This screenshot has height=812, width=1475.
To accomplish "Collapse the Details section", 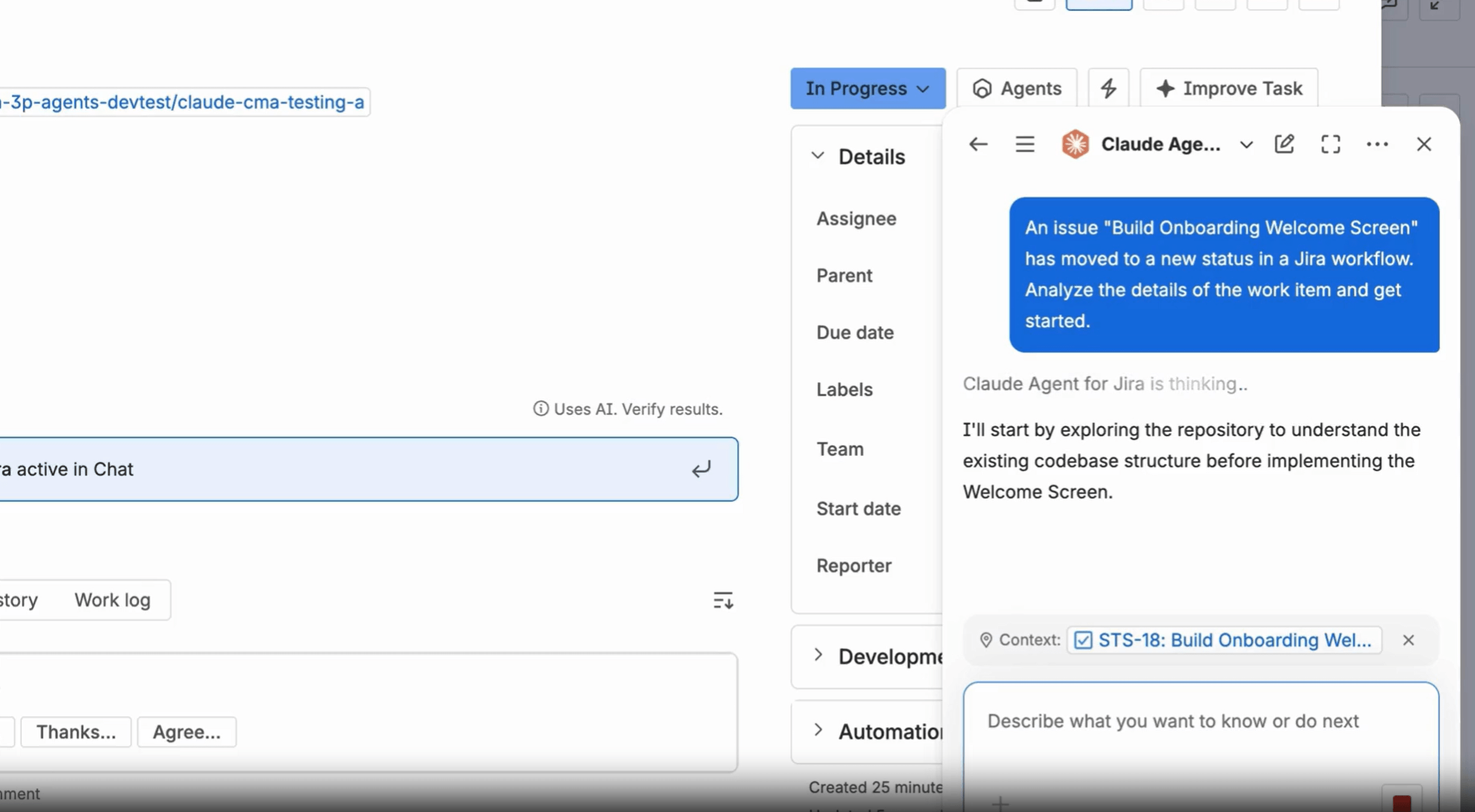I will (x=818, y=156).
